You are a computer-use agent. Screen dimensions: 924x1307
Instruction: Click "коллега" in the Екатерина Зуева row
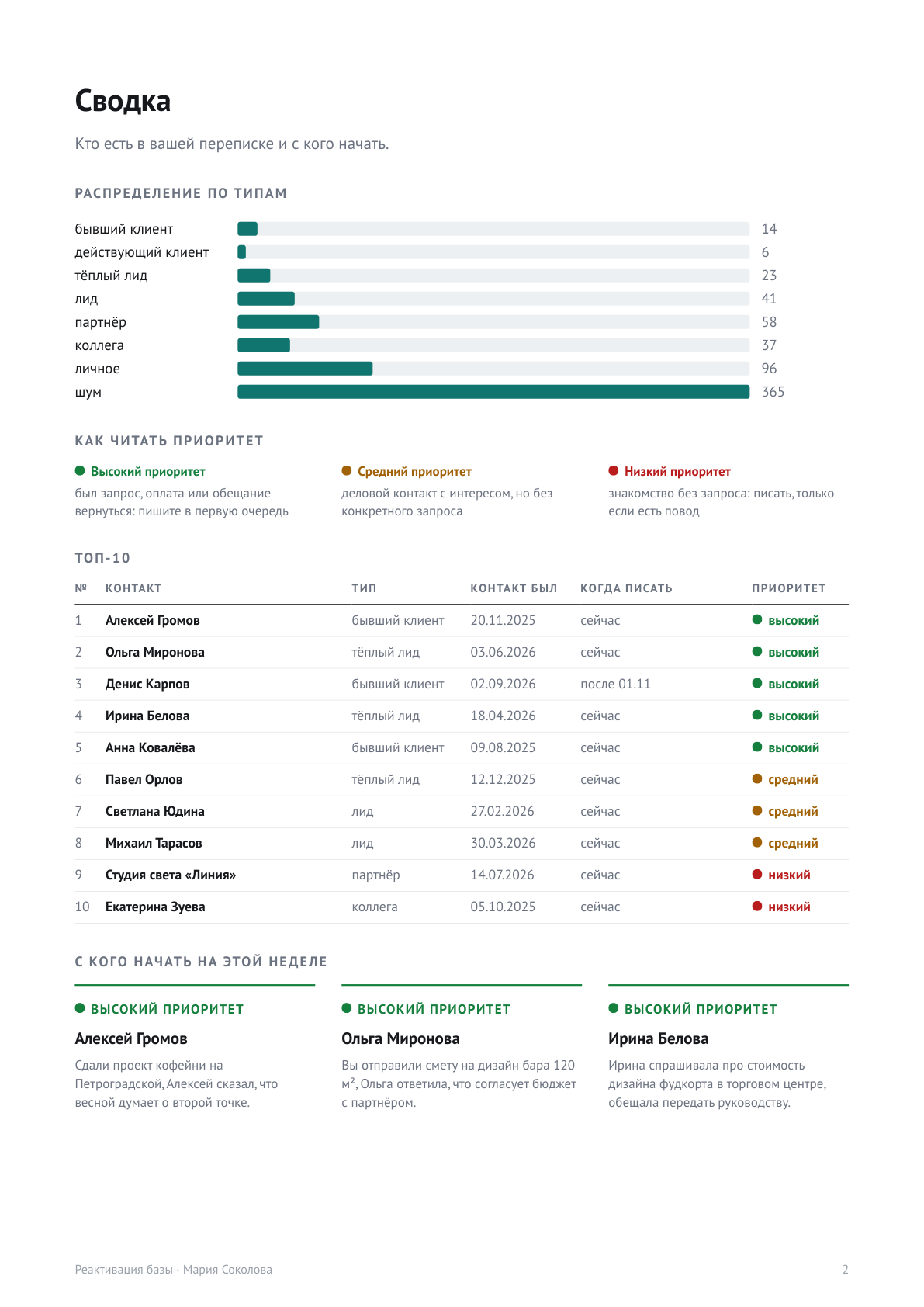click(375, 907)
